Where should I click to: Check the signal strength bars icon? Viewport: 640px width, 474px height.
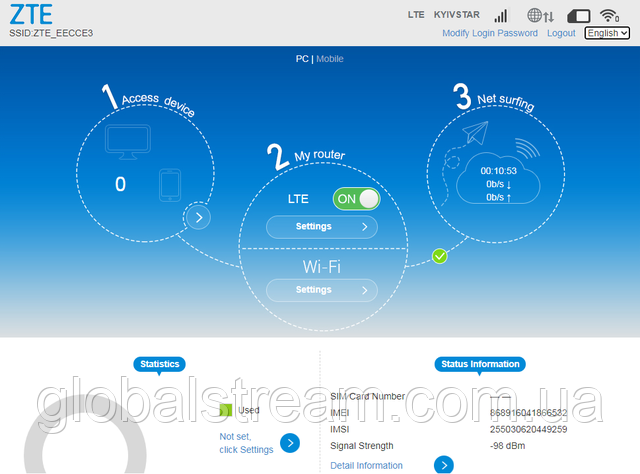point(501,16)
